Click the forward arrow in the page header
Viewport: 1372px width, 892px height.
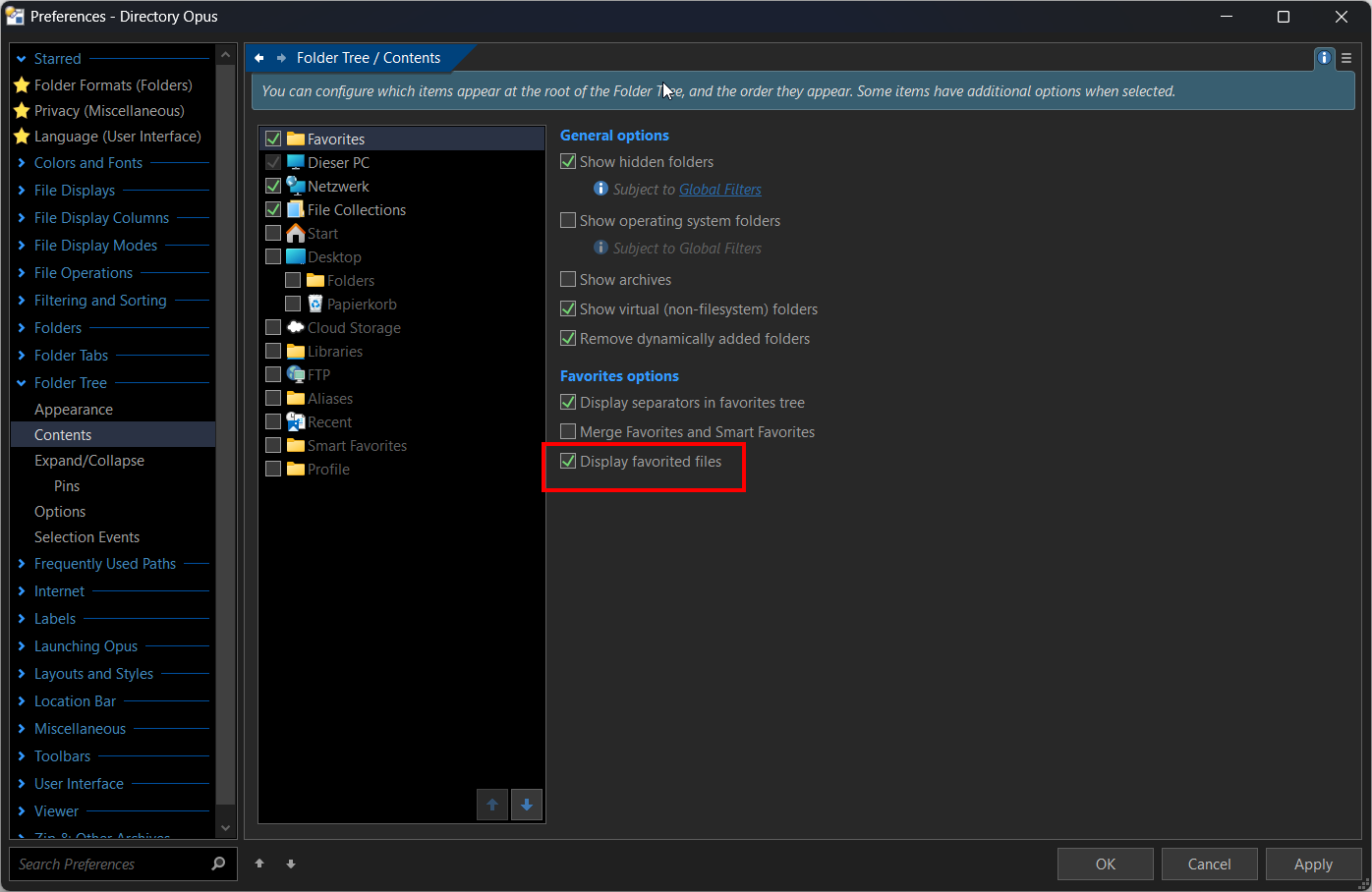click(x=281, y=58)
